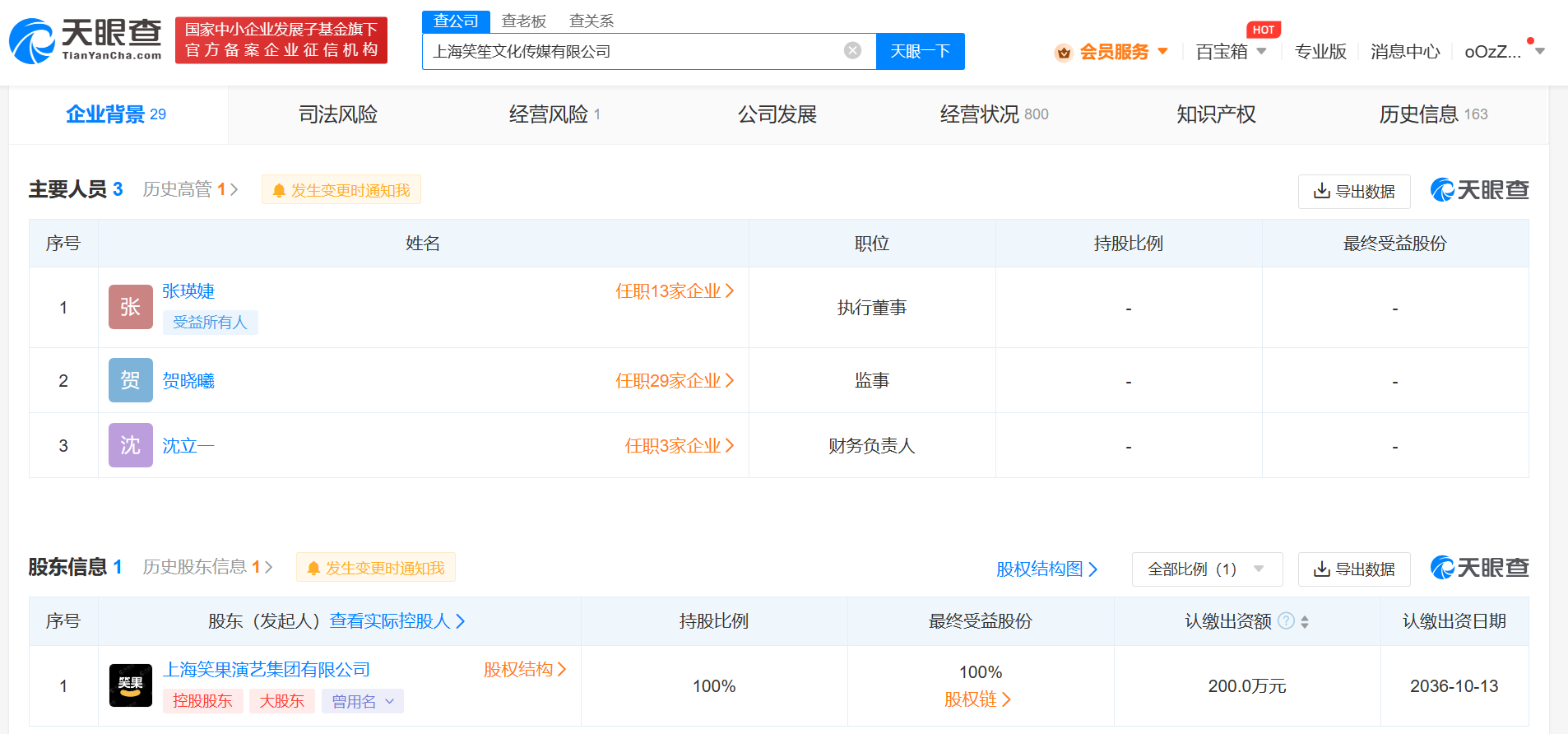Viewport: 1568px width, 734px height.
Task: View 任职13家企业 for 张瑛婕
Action: pos(675,291)
